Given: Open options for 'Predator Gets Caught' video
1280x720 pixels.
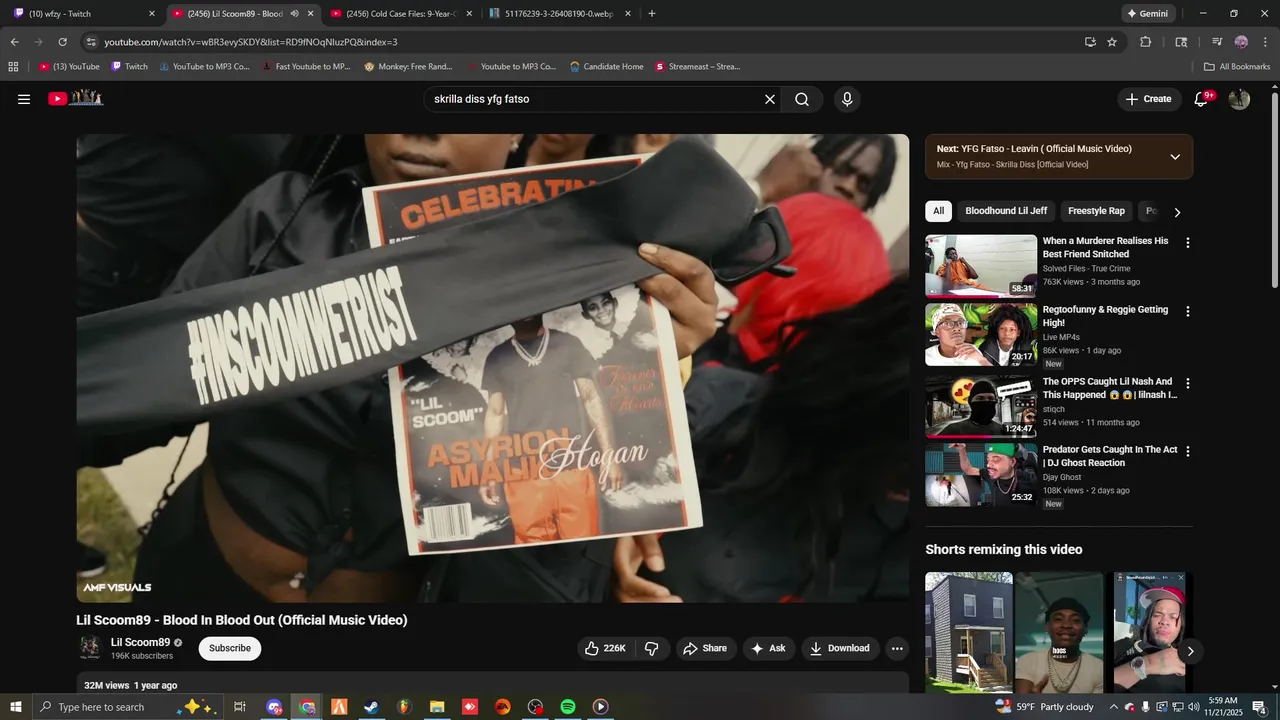Looking at the screenshot, I should (1188, 452).
